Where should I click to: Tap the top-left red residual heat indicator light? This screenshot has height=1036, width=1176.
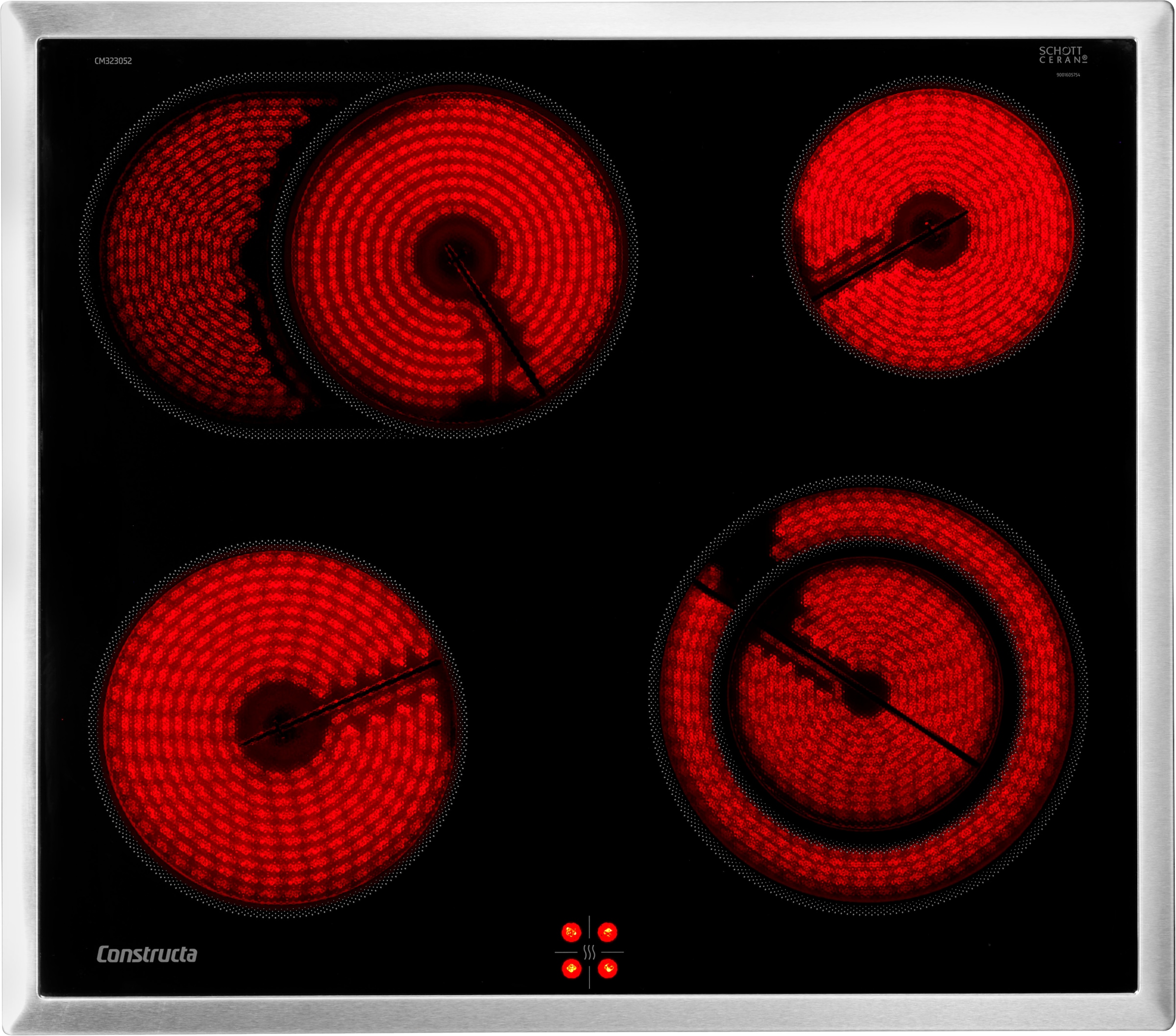coord(571,933)
